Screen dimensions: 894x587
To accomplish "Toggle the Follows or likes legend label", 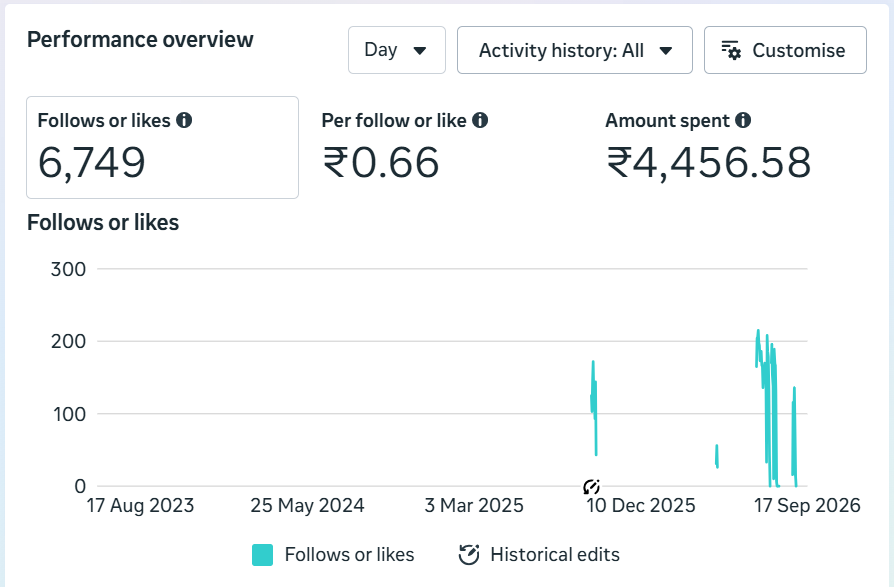I will tap(350, 555).
